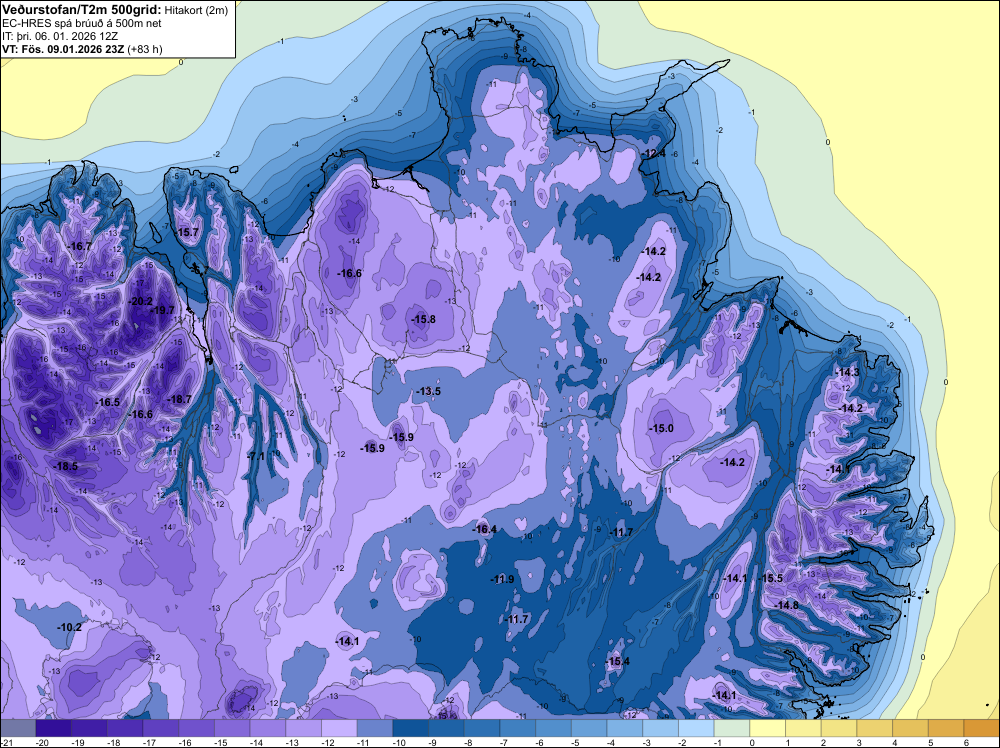Screen dimensions: 1000x748
Task: Click the -20.2 temperature label
Action: coord(140,302)
